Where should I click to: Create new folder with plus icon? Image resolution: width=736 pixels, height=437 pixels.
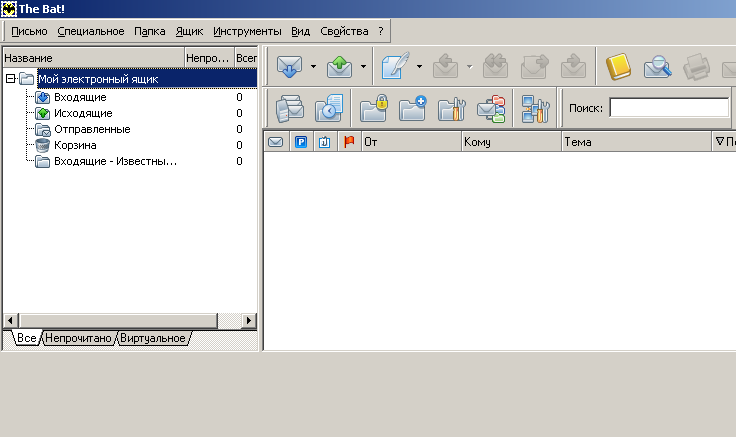point(413,108)
